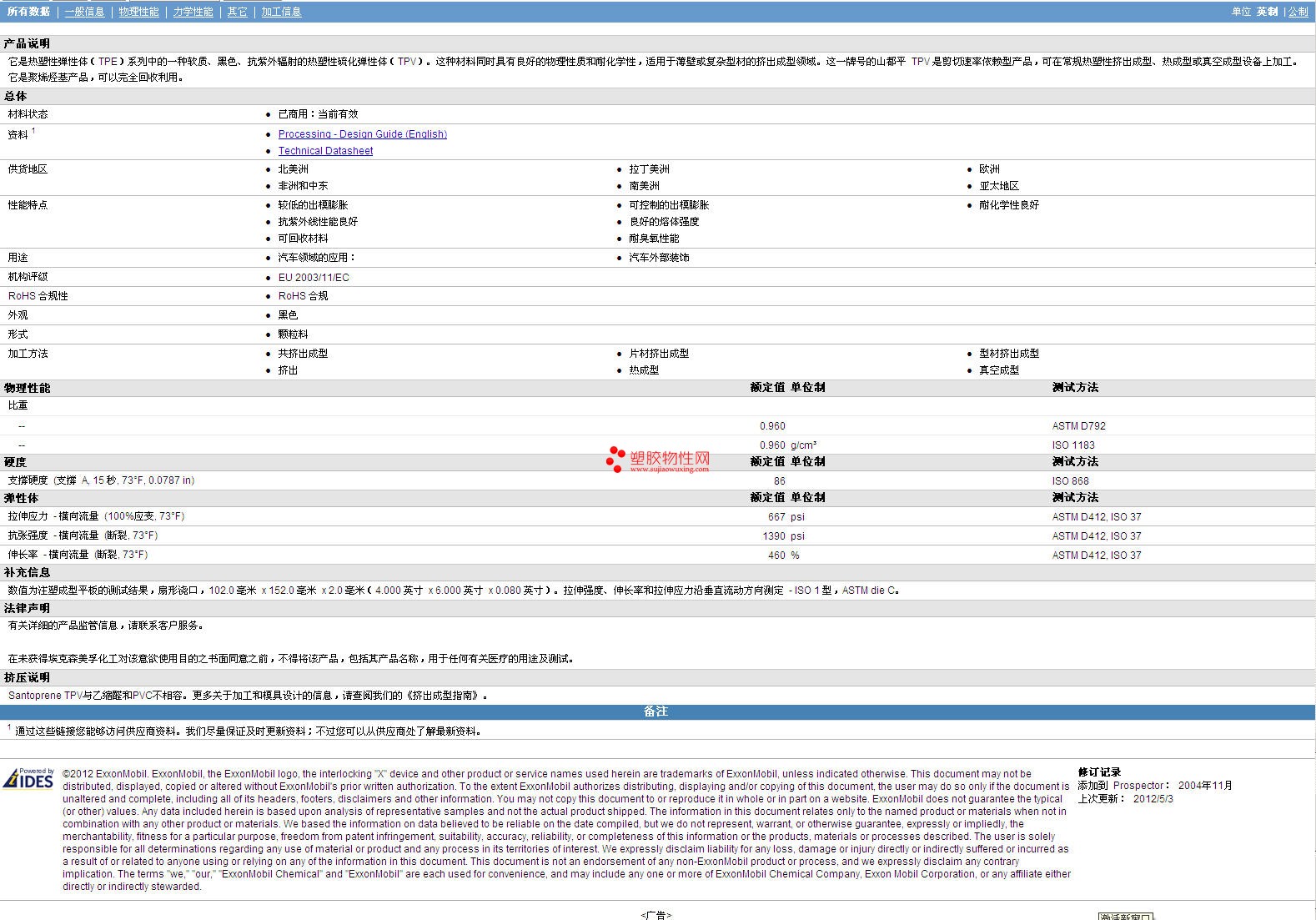
Task: Click the footnote 1 superscript beside 资料
Action: click(x=33, y=131)
